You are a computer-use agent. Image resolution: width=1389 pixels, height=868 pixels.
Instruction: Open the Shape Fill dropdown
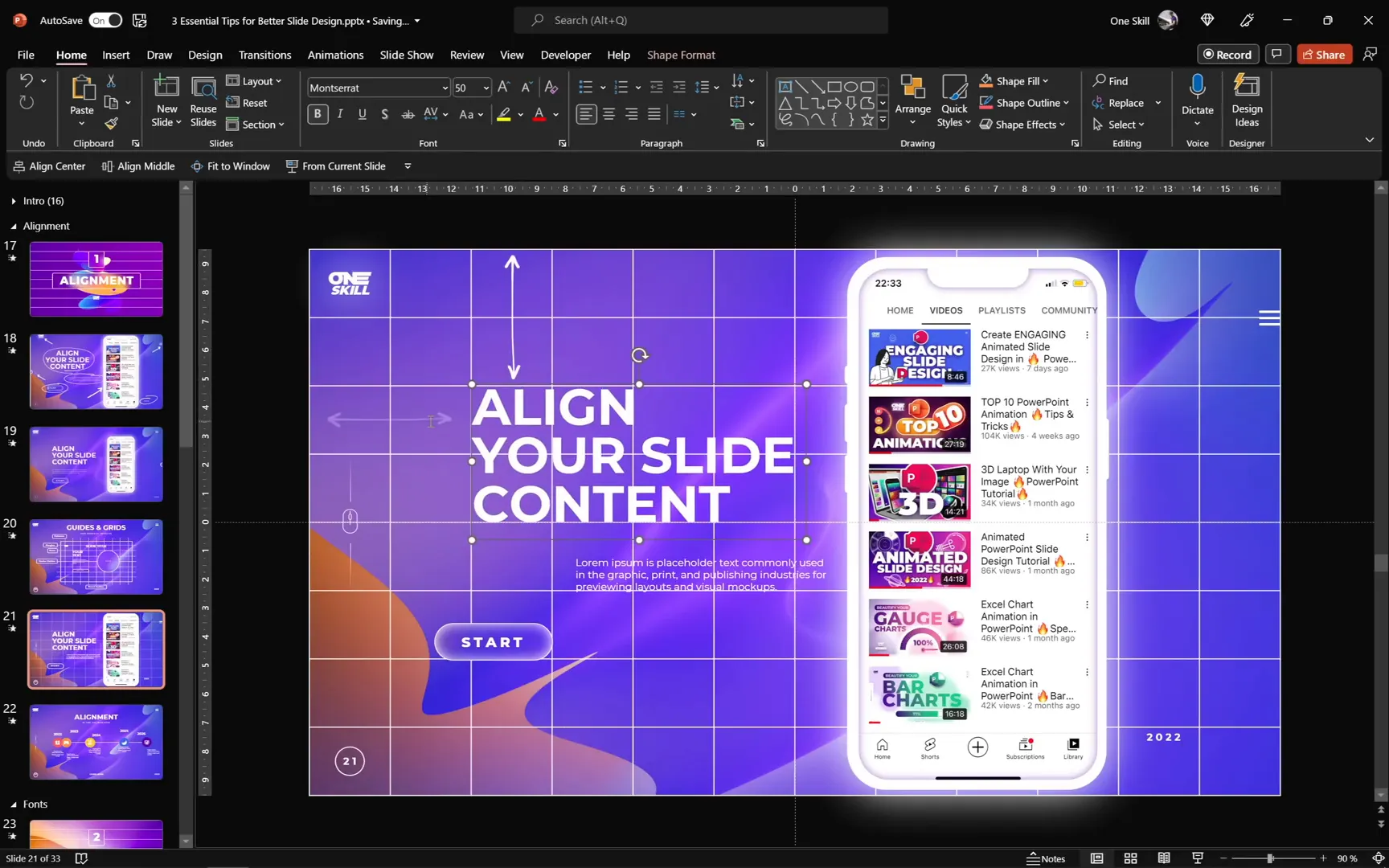[1014, 80]
